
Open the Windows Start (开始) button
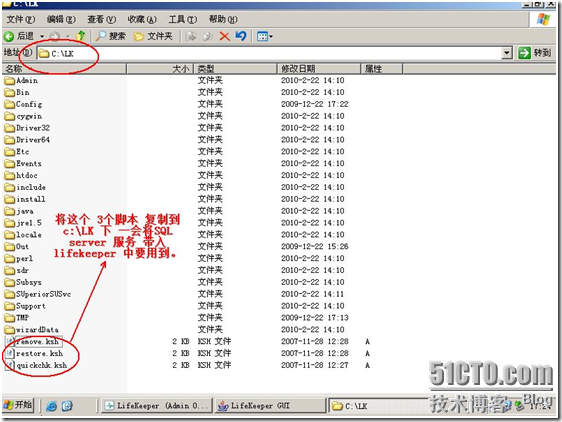pyautogui.click(x=18, y=405)
